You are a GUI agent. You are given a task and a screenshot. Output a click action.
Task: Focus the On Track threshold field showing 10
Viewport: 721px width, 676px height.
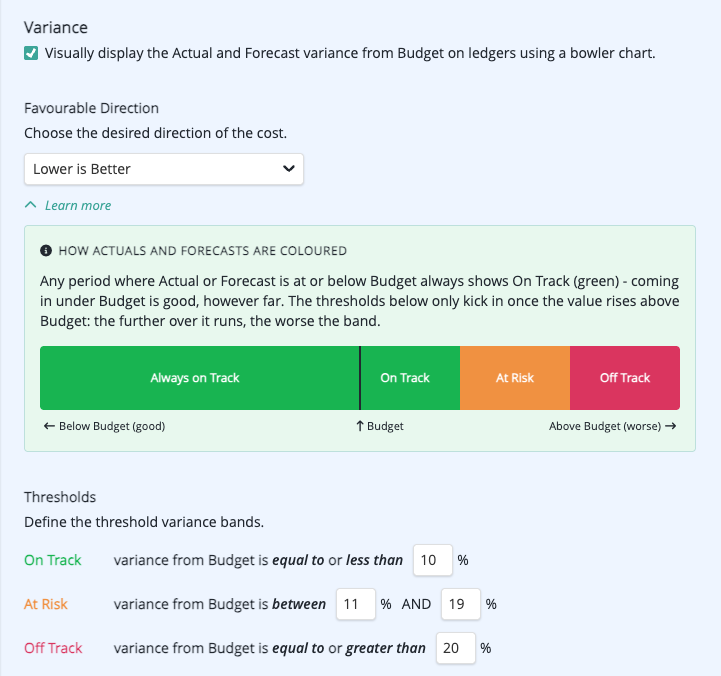click(x=433, y=560)
